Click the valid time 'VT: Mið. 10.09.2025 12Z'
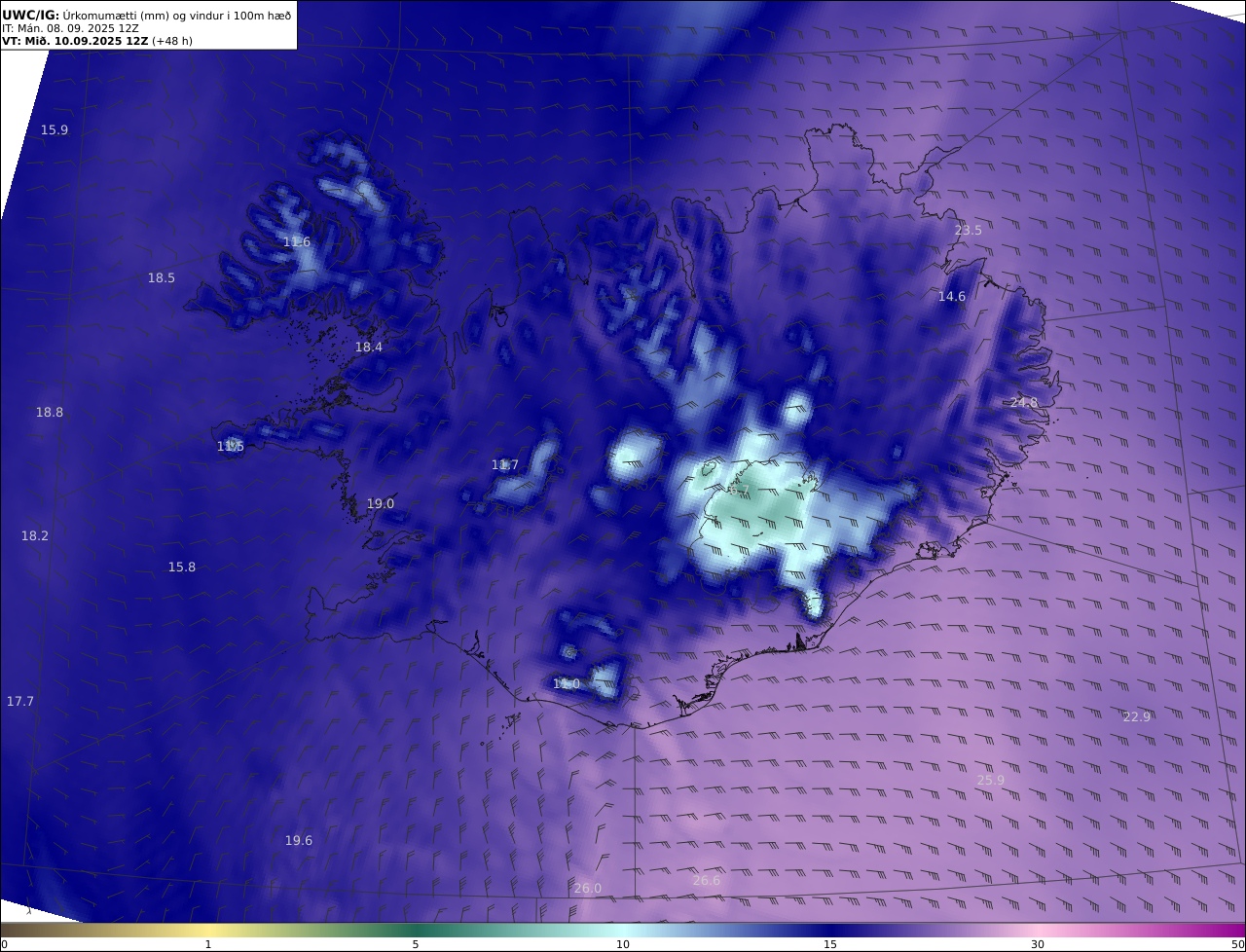The height and width of the screenshot is (952, 1246). click(75, 41)
